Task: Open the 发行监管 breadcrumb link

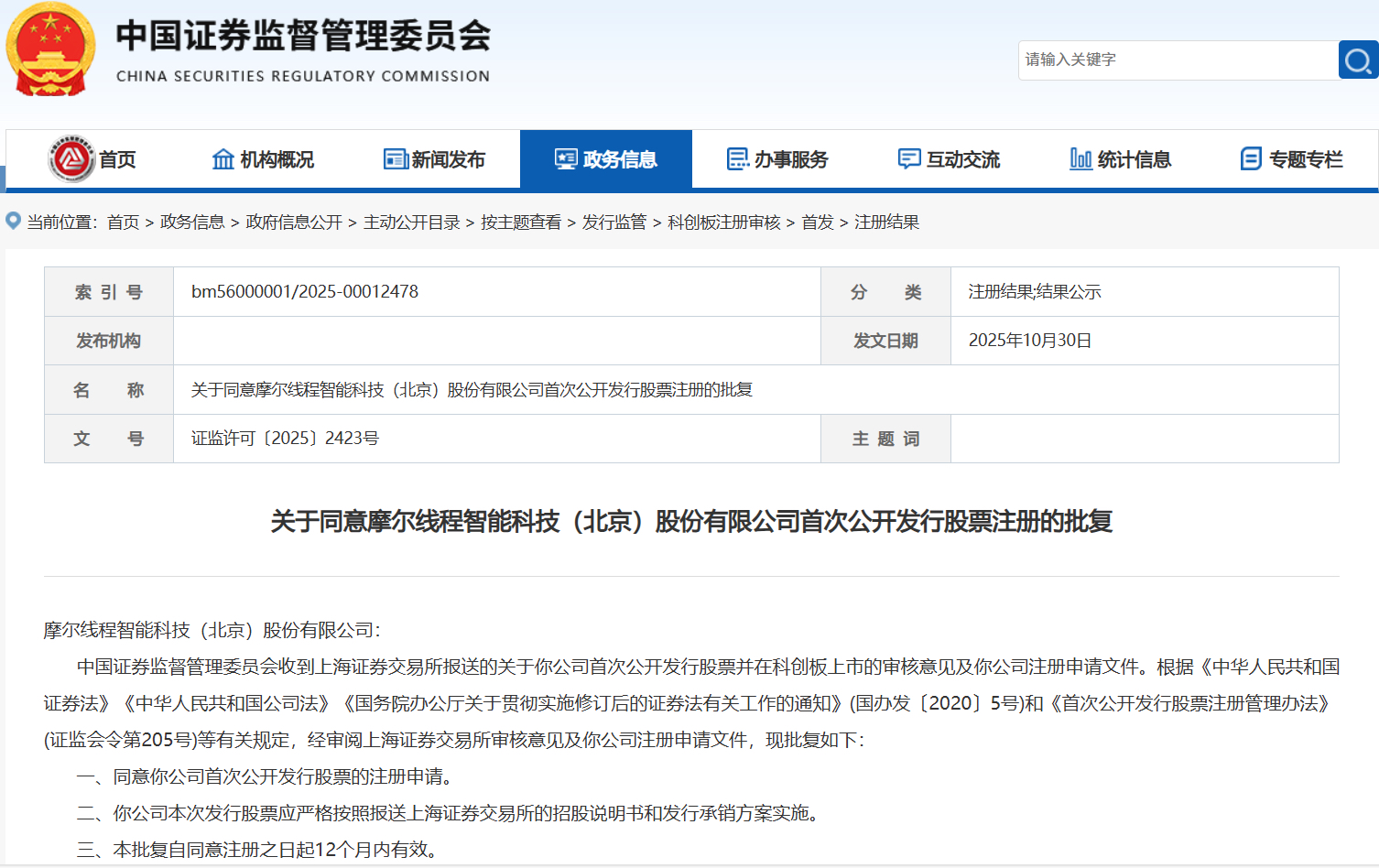Action: click(x=614, y=222)
